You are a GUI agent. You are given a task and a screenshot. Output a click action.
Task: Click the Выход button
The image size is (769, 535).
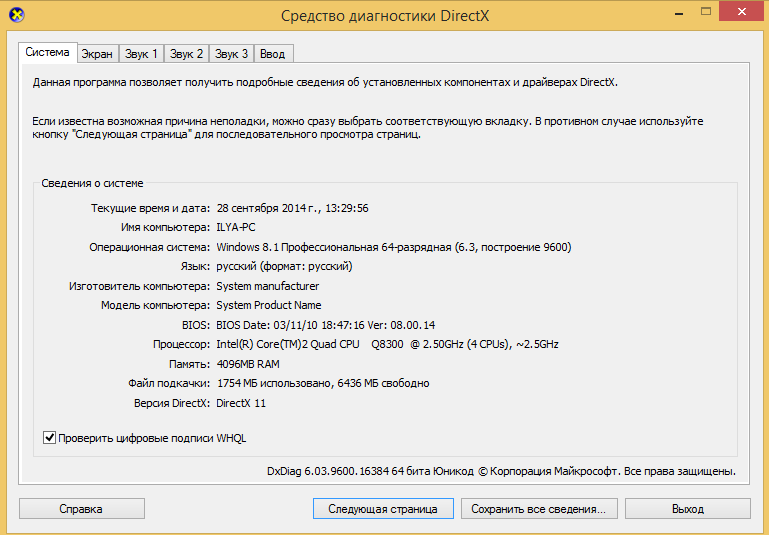pyautogui.click(x=688, y=509)
